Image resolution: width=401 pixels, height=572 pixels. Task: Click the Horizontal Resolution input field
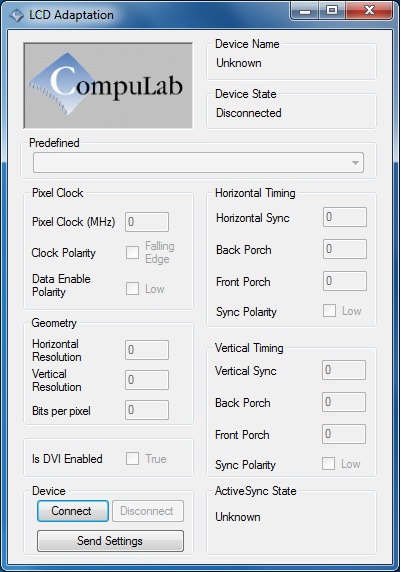147,350
